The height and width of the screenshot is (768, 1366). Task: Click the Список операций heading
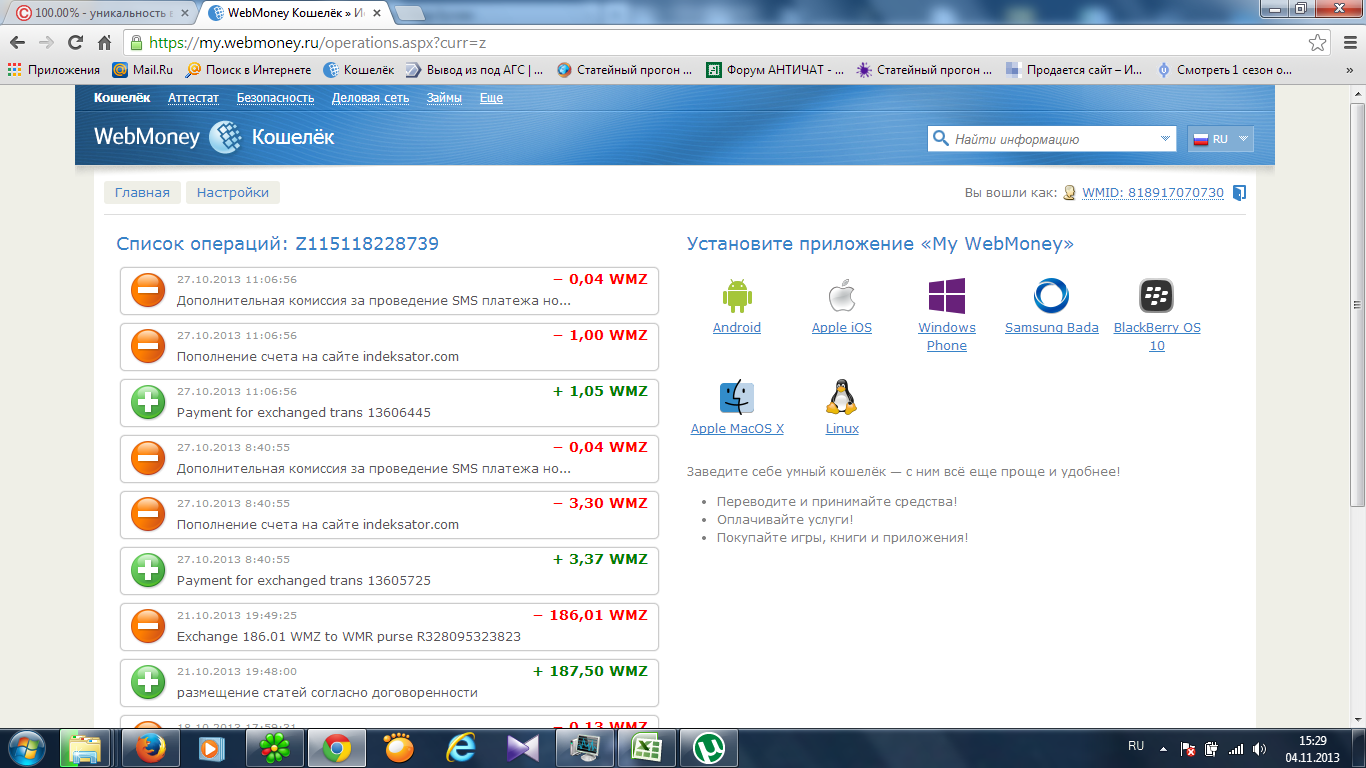[277, 244]
